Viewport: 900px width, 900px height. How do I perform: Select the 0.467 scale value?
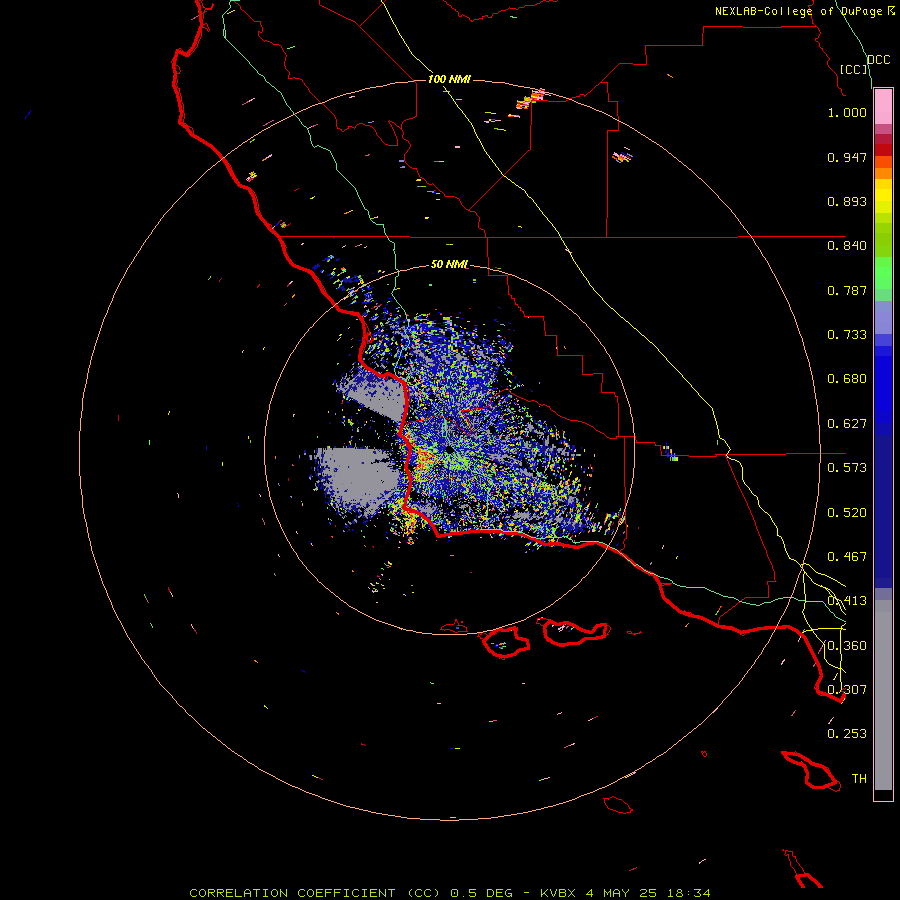(847, 557)
